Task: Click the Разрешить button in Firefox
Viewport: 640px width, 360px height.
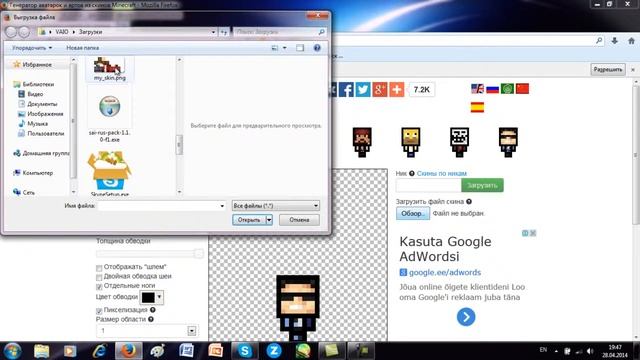Action: pyautogui.click(x=608, y=70)
